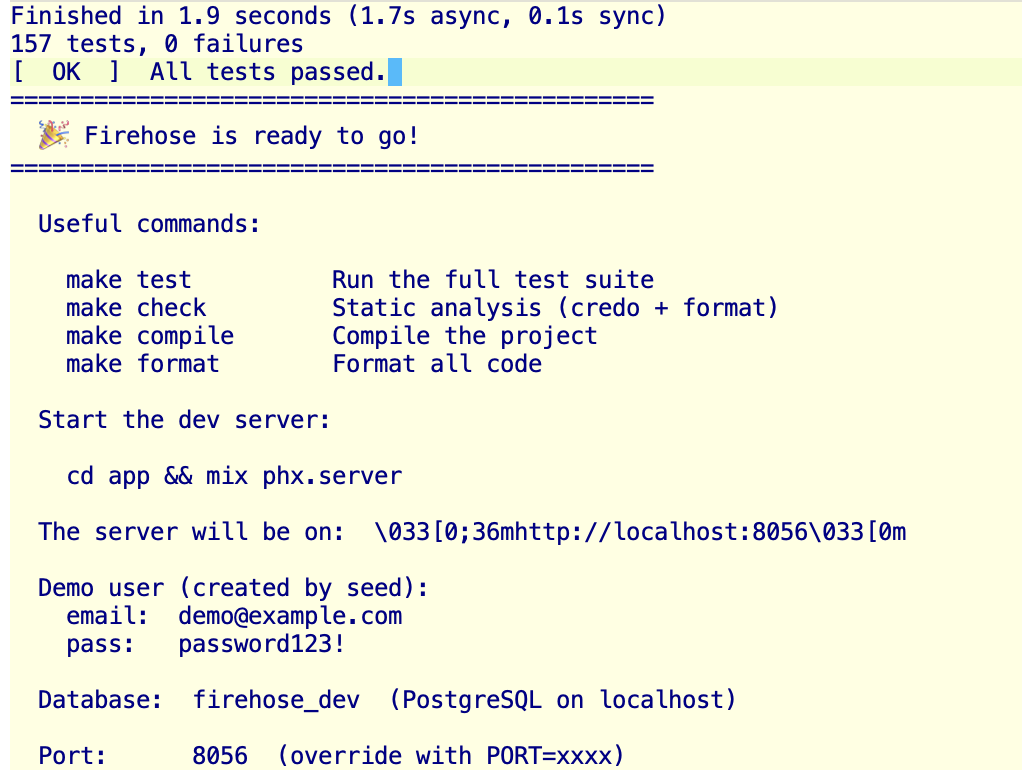Click 'Compile the project' description
Image resolution: width=1022 pixels, height=770 pixels.
click(465, 336)
